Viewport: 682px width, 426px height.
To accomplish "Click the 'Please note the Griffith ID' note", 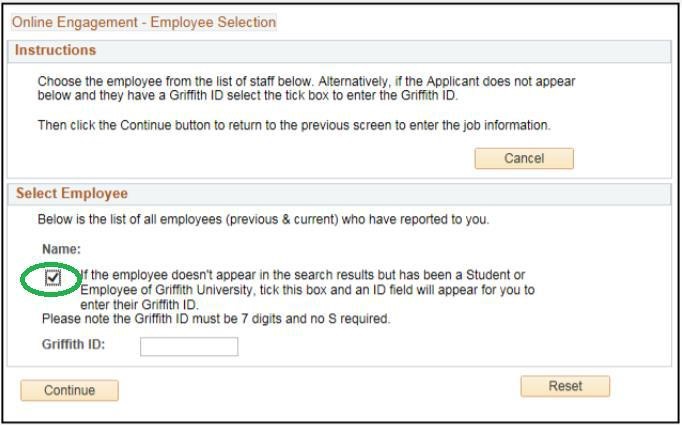I will pos(215,319).
